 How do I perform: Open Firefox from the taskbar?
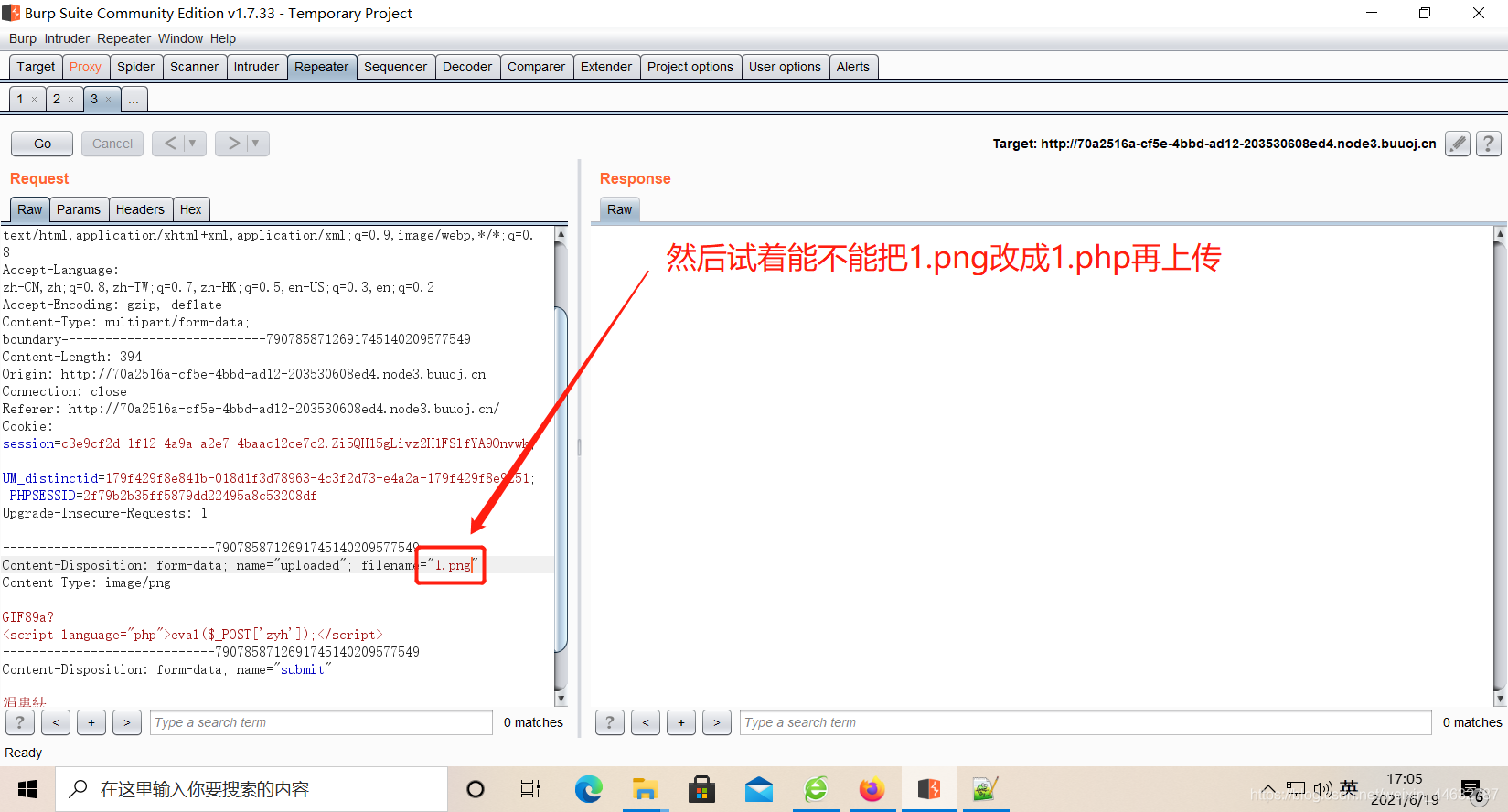point(872,789)
